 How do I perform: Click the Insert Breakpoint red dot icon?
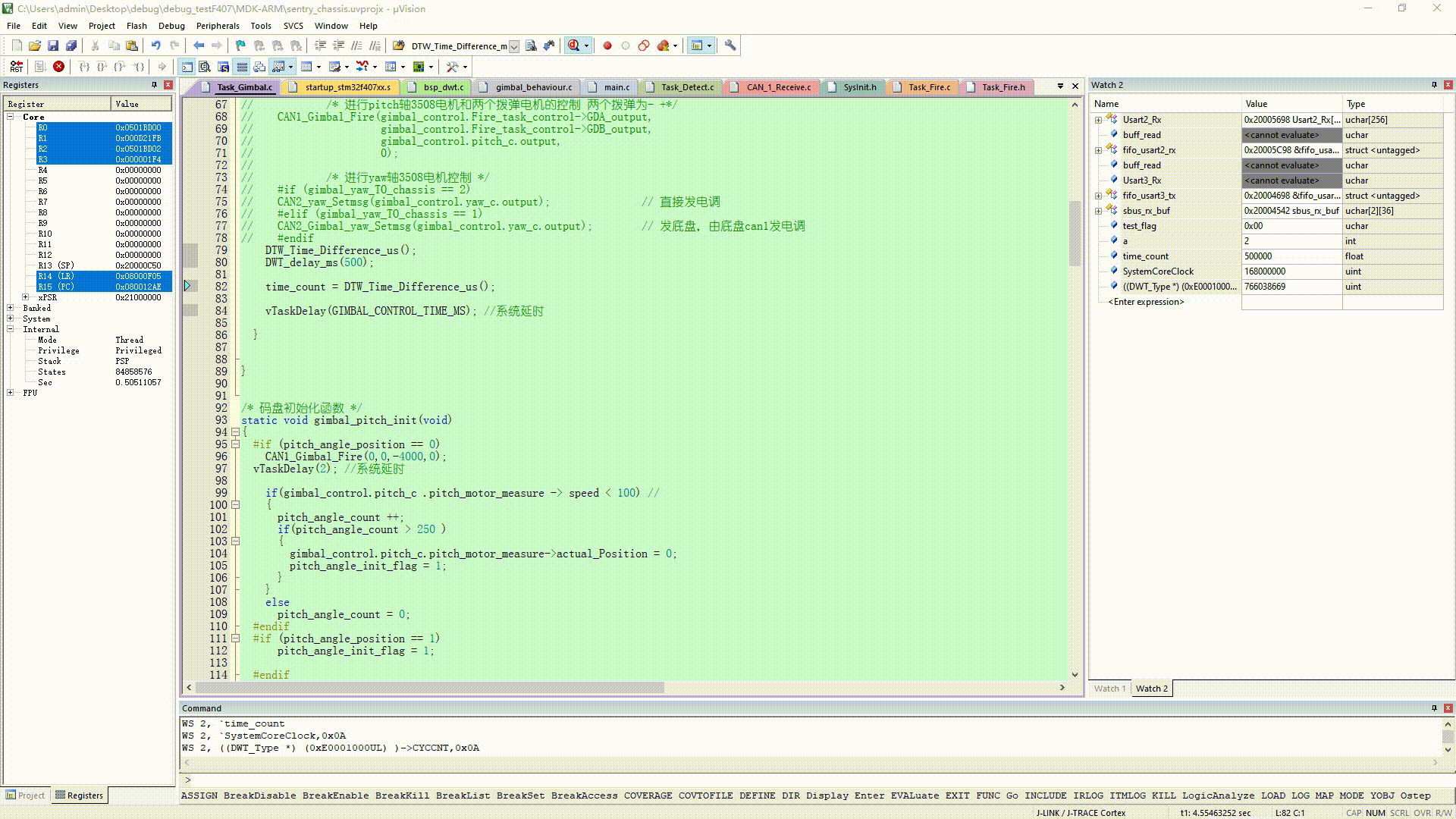(x=607, y=45)
